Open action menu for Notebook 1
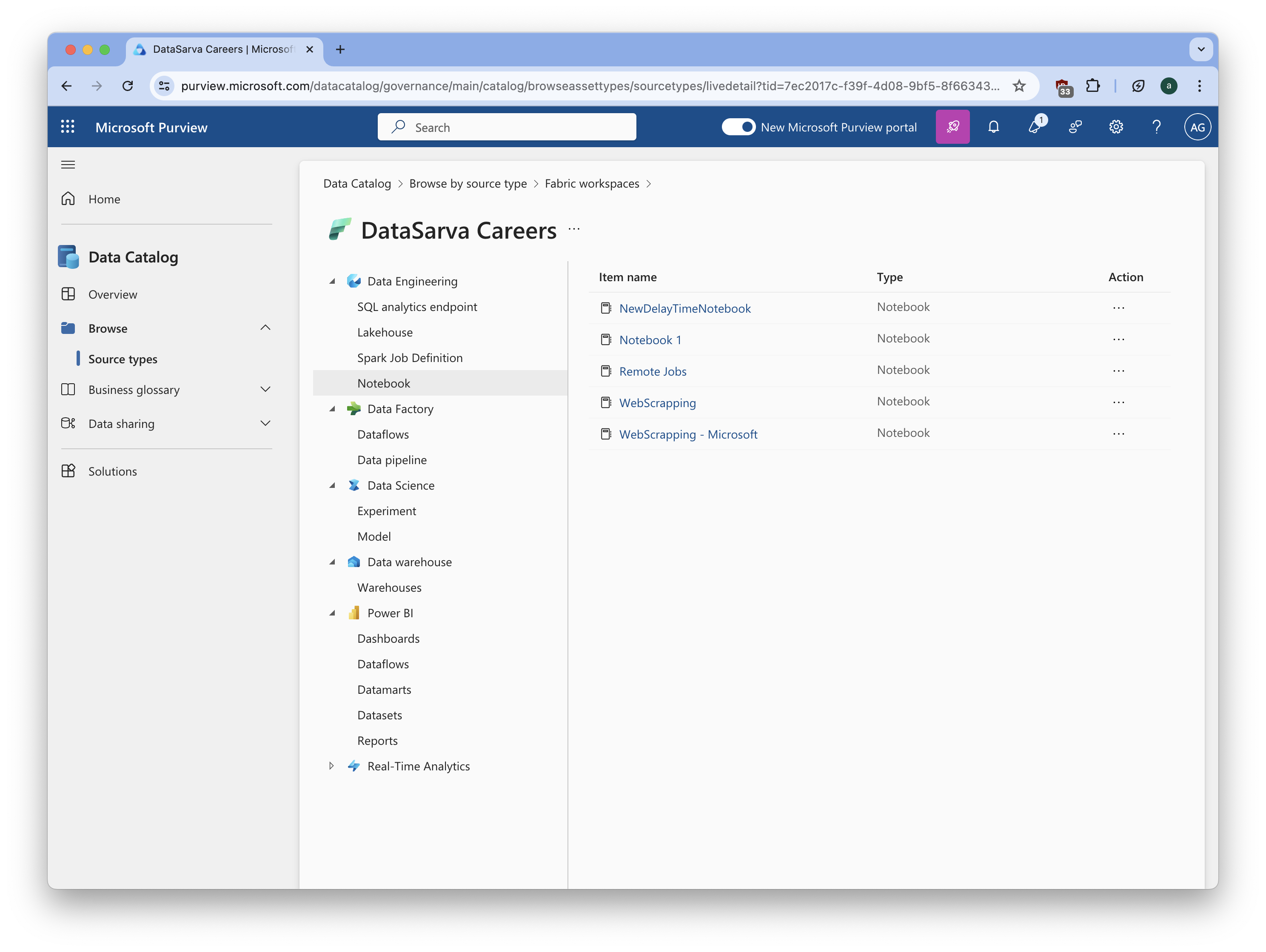The image size is (1266, 952). tap(1118, 339)
